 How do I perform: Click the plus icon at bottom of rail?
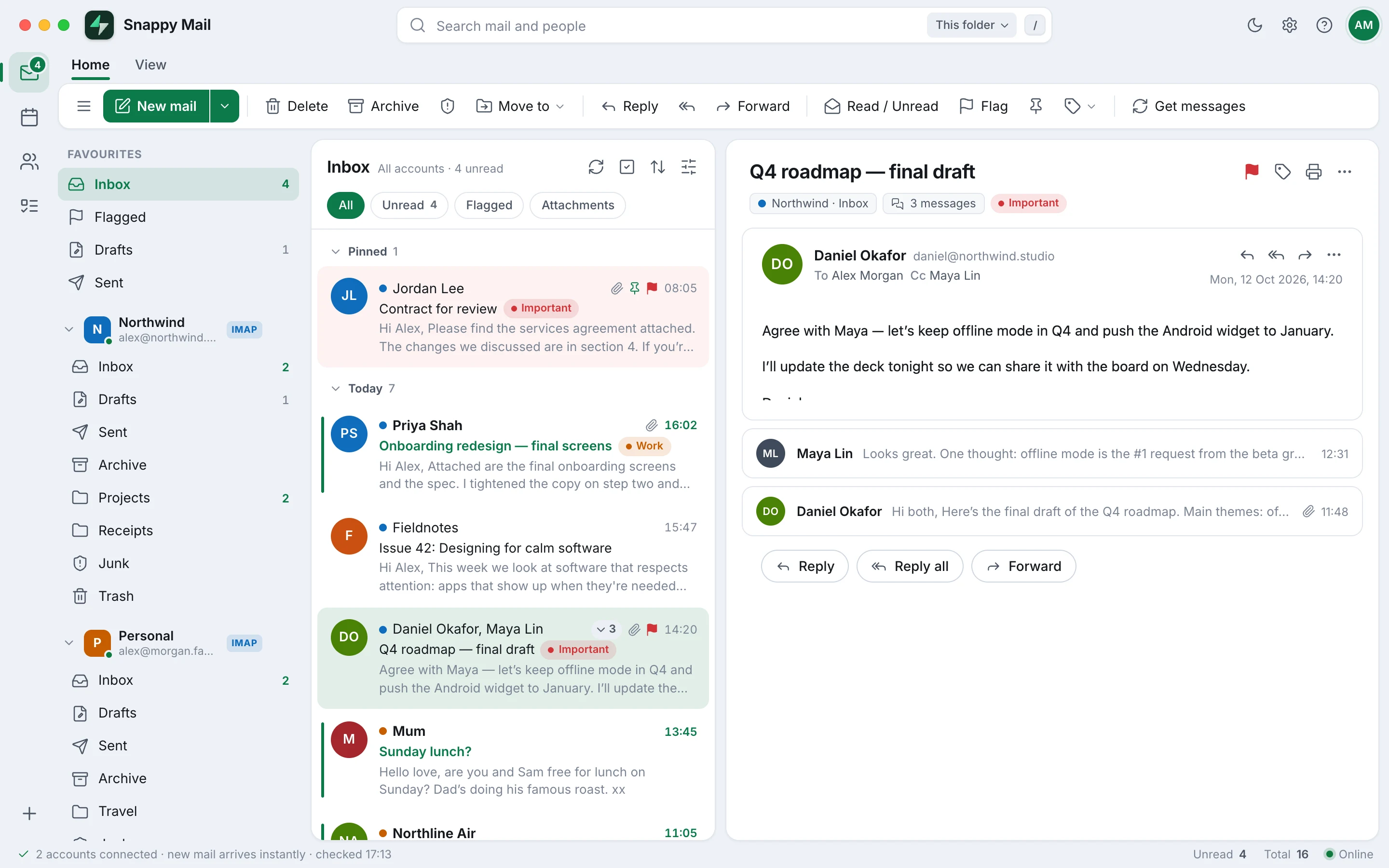(29, 814)
